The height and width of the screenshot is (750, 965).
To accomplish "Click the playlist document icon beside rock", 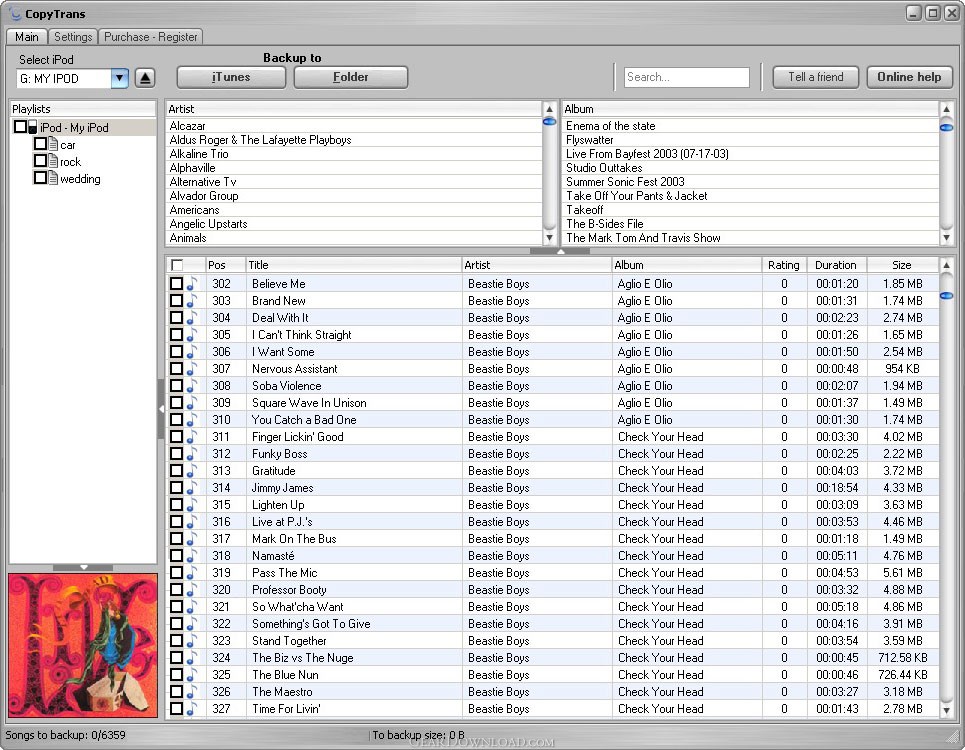I will [x=54, y=161].
